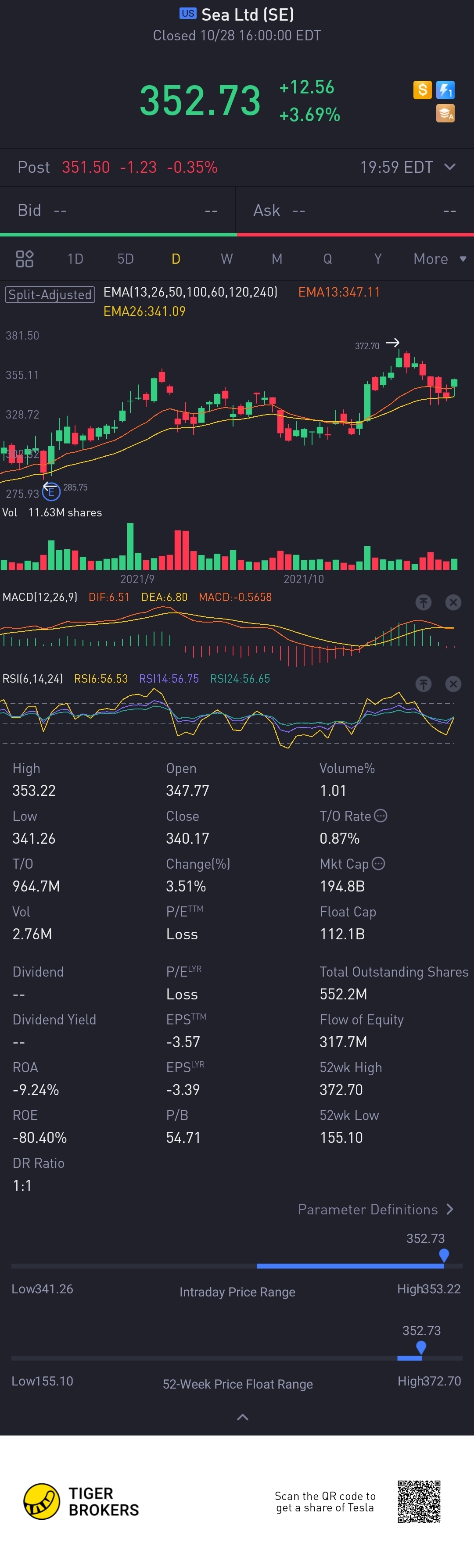Tap the 52-Week Price Range marker

tap(421, 1347)
